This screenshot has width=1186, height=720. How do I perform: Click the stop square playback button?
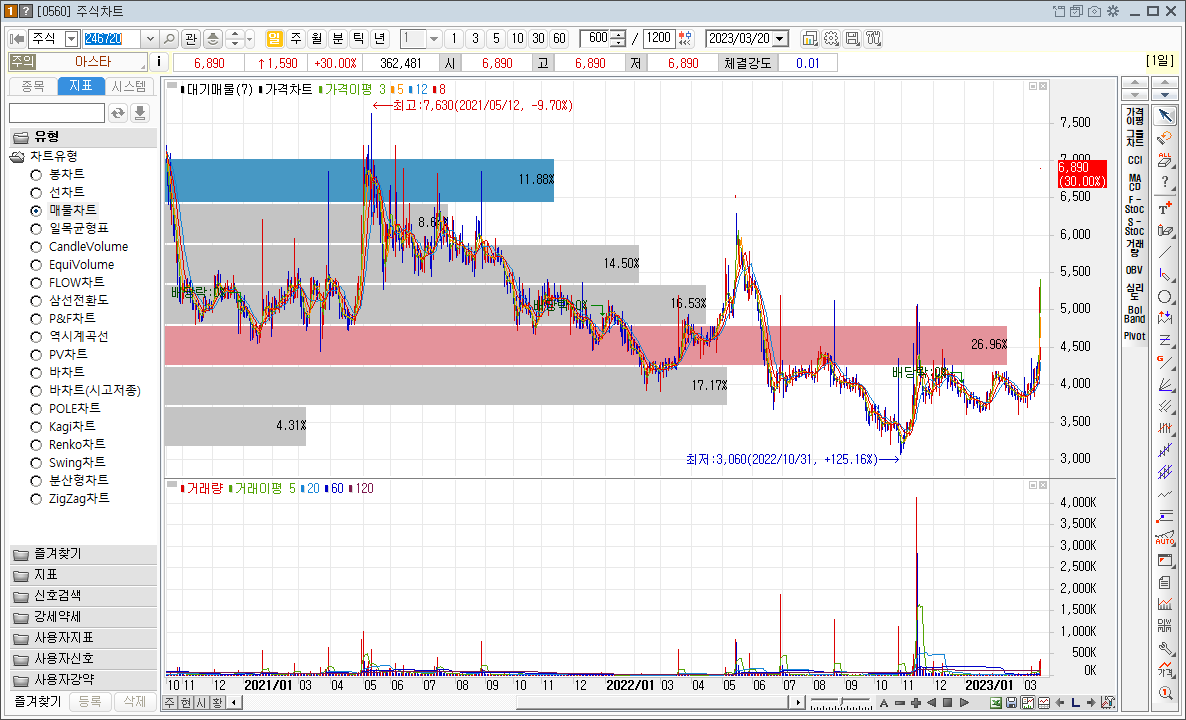point(947,703)
